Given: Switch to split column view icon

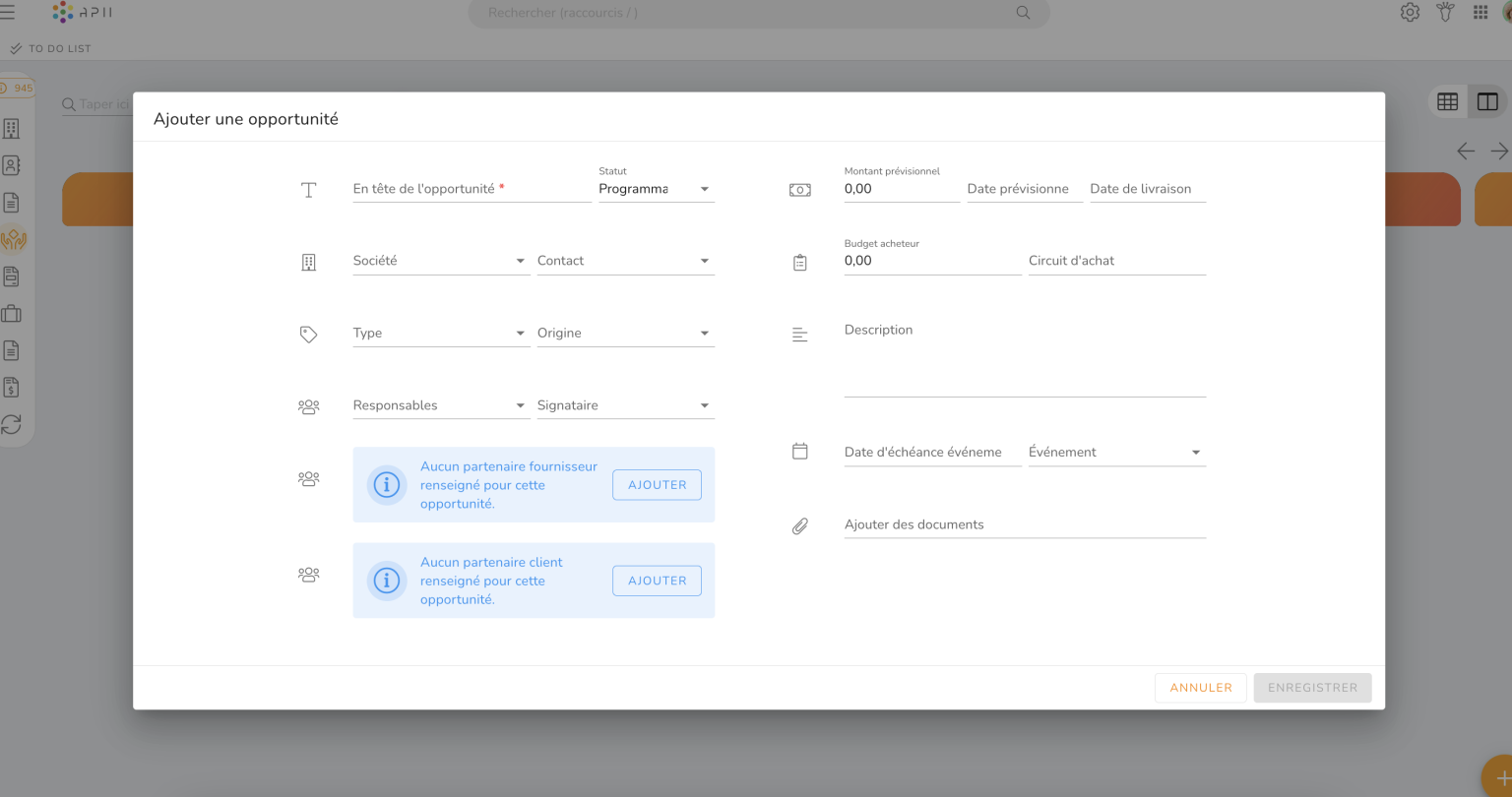Looking at the screenshot, I should click(1486, 101).
